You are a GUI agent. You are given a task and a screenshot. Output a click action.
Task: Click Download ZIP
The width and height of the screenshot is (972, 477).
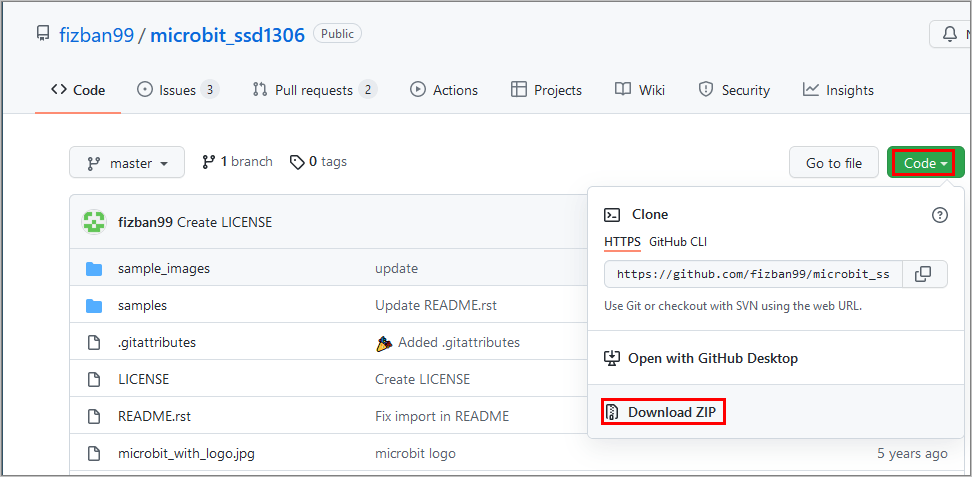664,412
